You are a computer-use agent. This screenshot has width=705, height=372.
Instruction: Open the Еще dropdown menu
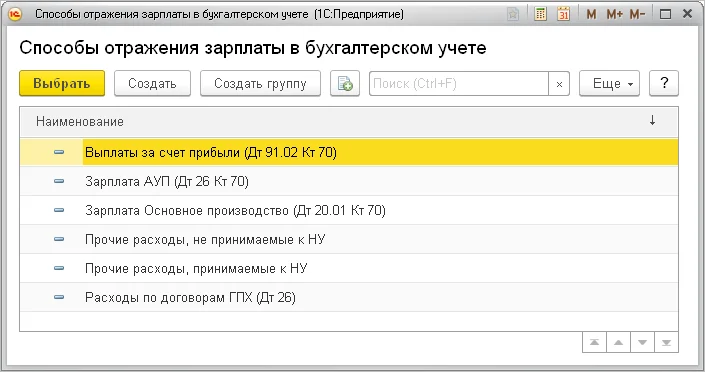click(x=610, y=83)
